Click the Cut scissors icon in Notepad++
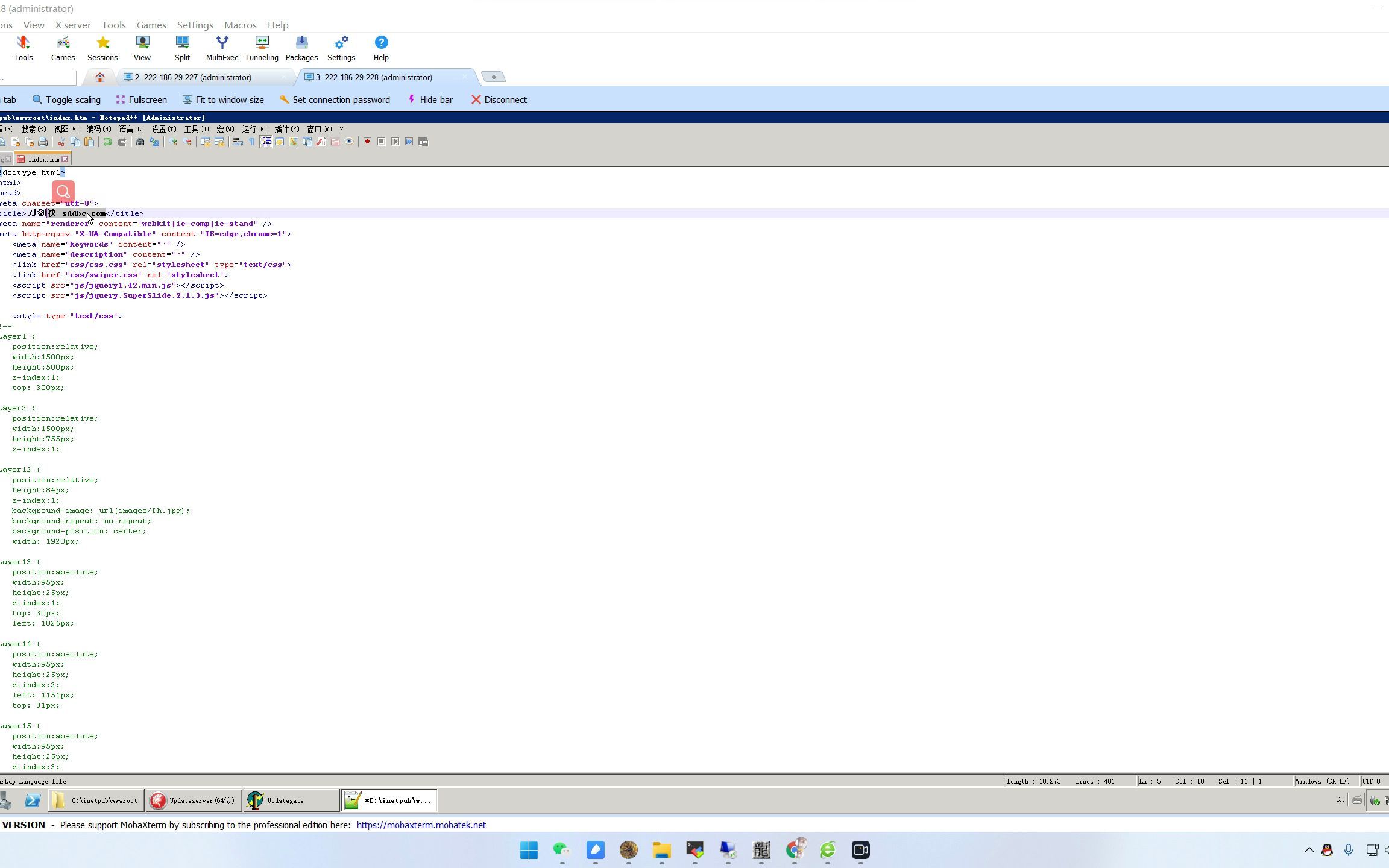1389x868 pixels. point(61,142)
